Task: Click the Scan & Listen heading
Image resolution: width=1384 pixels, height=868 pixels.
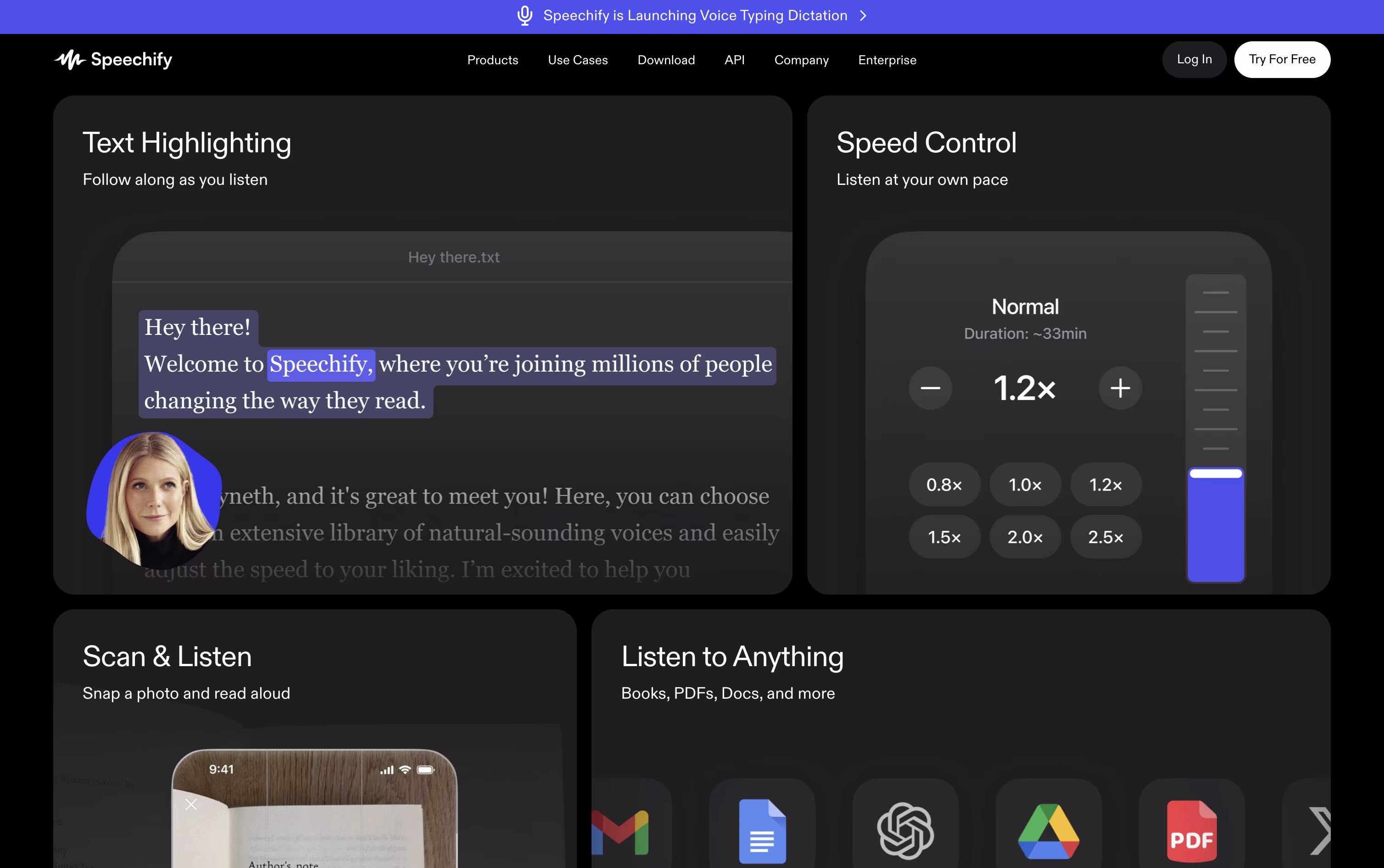Action: point(167,656)
